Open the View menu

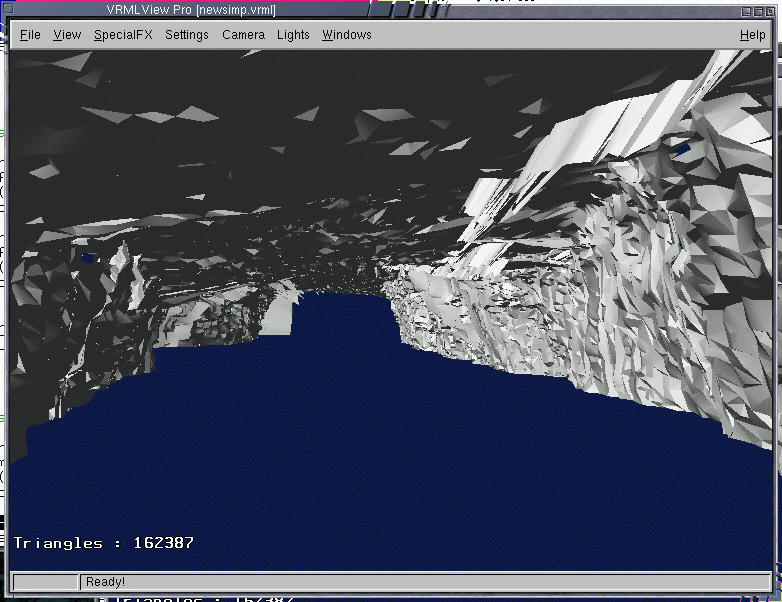[67, 35]
